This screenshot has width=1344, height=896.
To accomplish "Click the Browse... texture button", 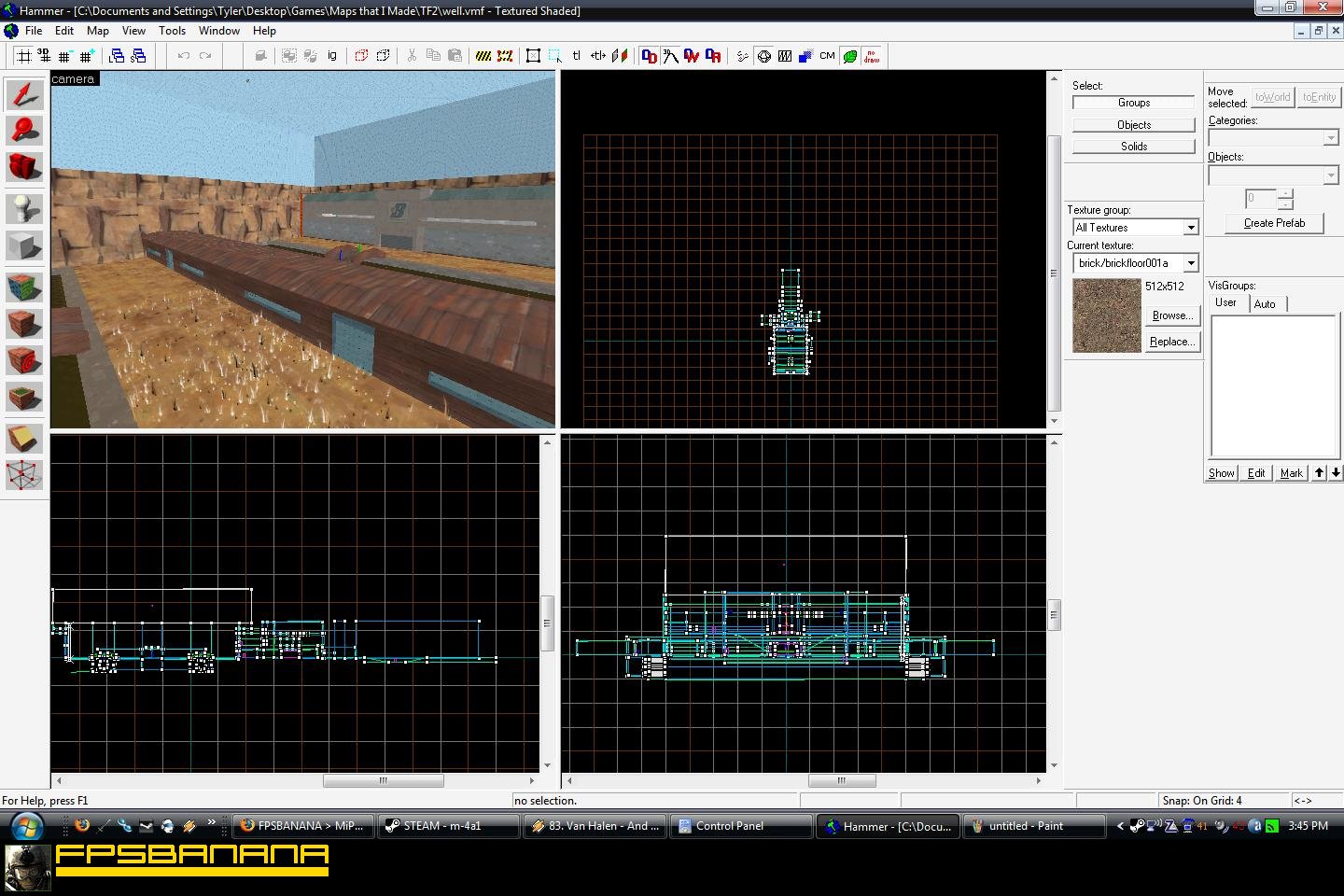I will tap(1172, 315).
